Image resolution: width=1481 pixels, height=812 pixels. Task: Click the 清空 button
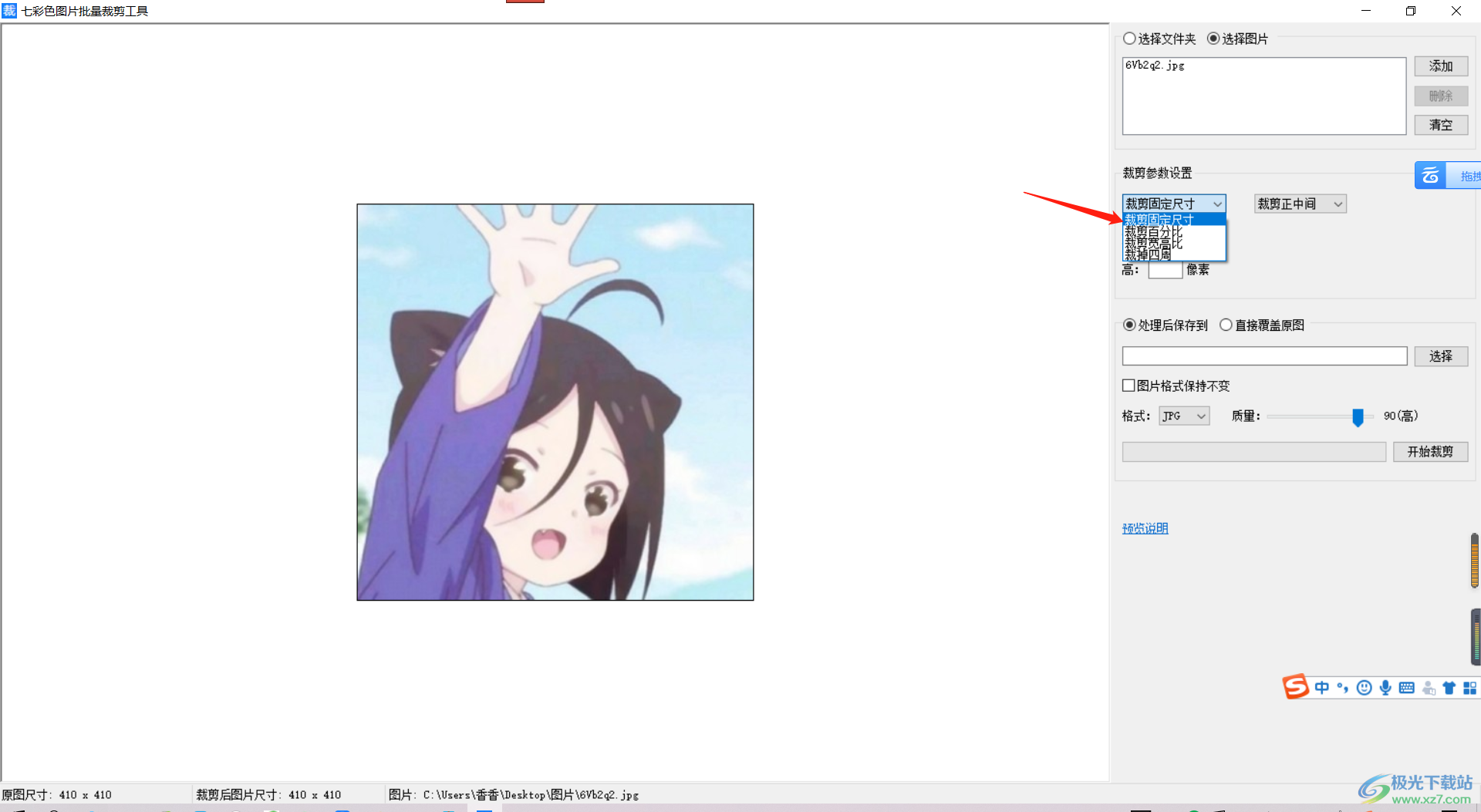[x=1441, y=125]
